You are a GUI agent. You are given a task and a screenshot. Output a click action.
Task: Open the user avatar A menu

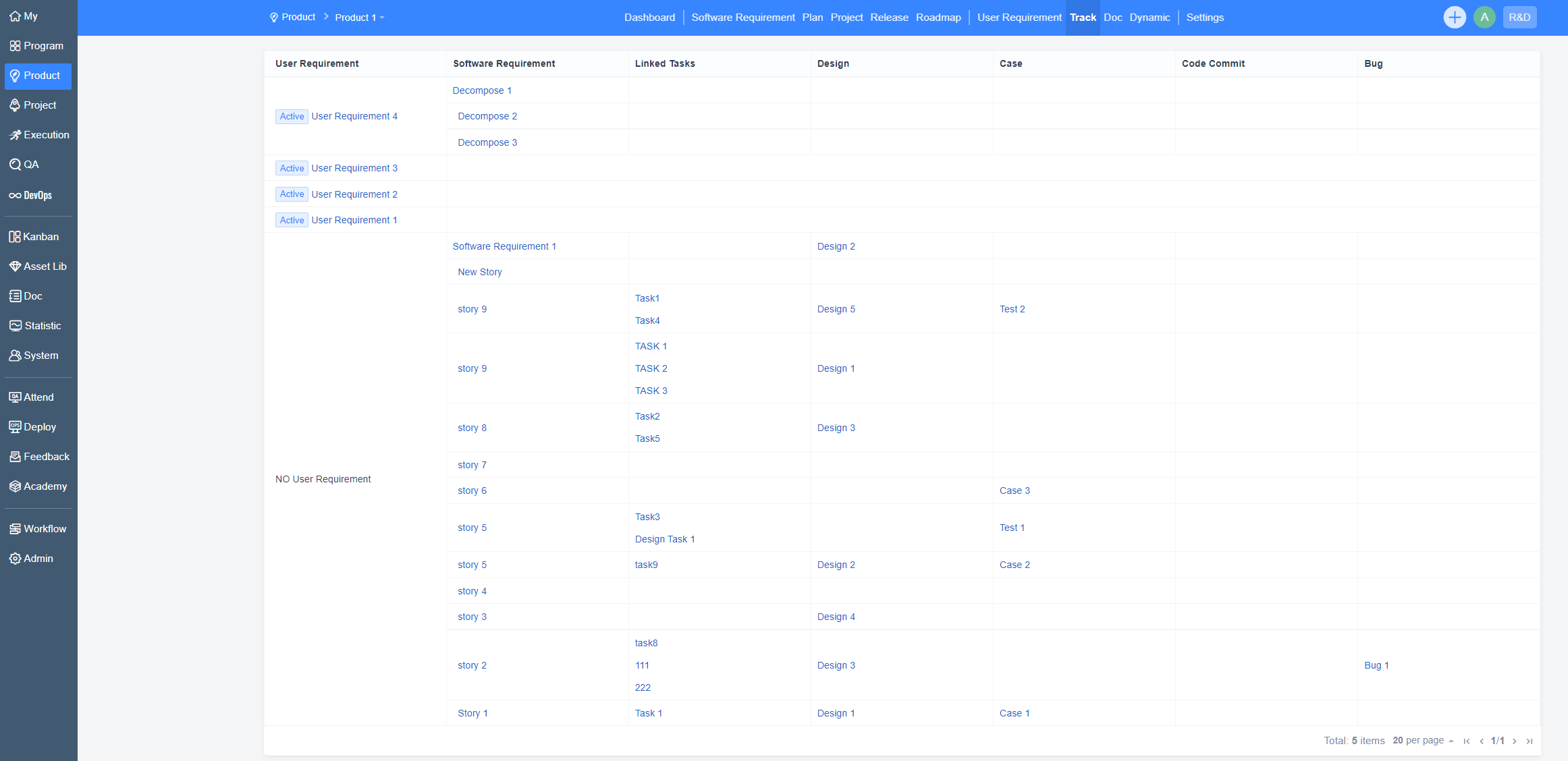click(x=1484, y=18)
